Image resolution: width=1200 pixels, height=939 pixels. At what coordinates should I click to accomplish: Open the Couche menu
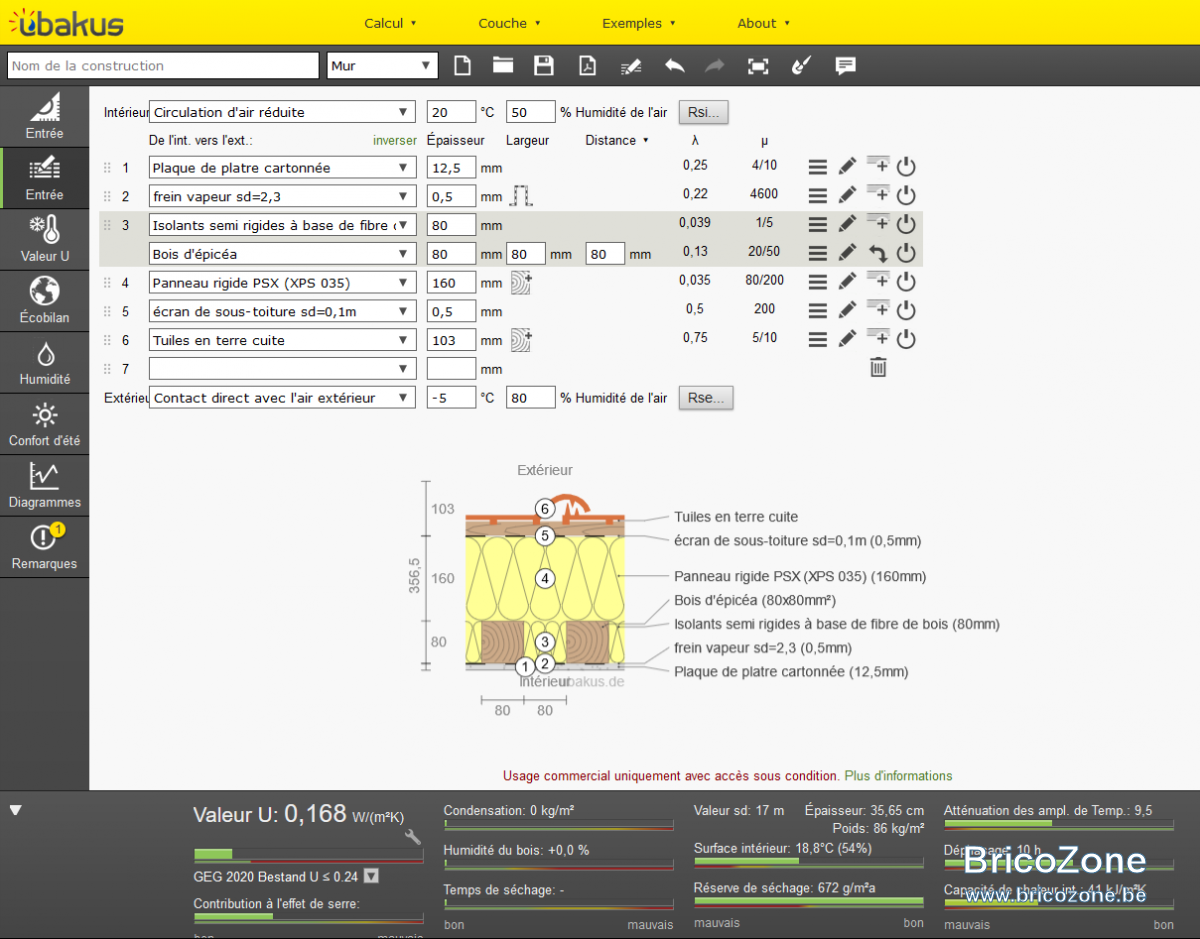pos(509,23)
